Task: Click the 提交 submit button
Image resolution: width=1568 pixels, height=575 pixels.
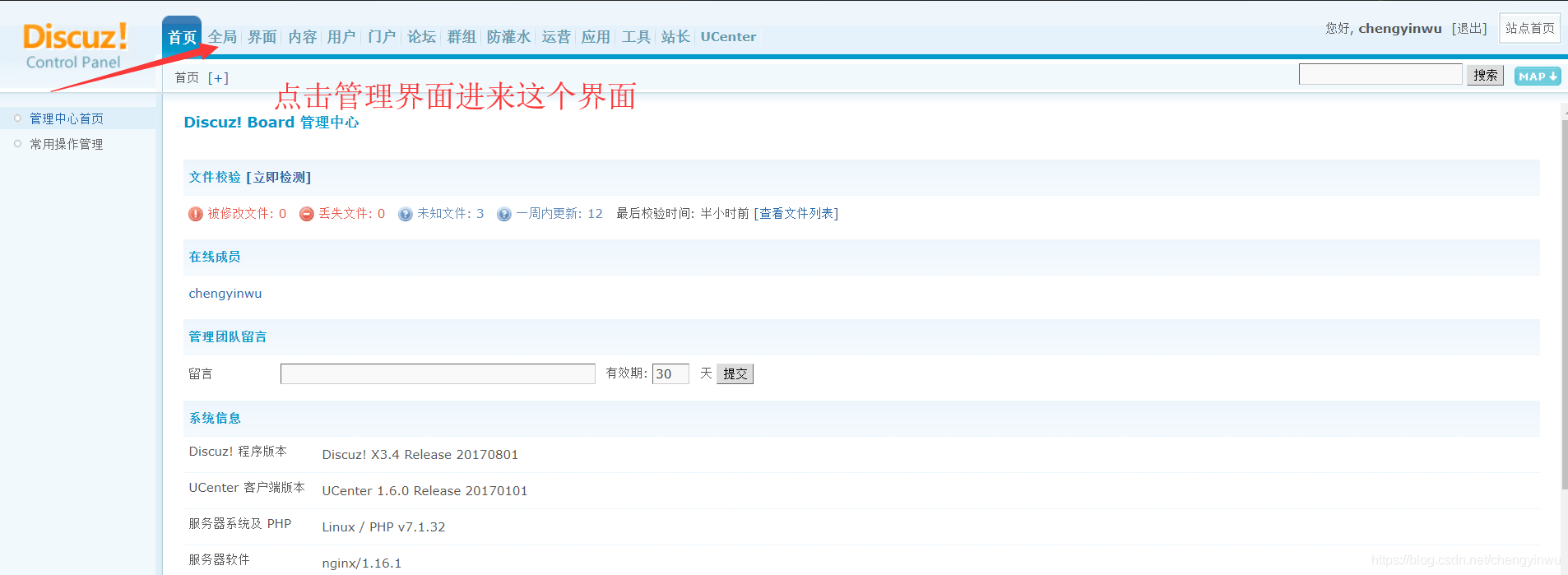Action: (x=735, y=373)
